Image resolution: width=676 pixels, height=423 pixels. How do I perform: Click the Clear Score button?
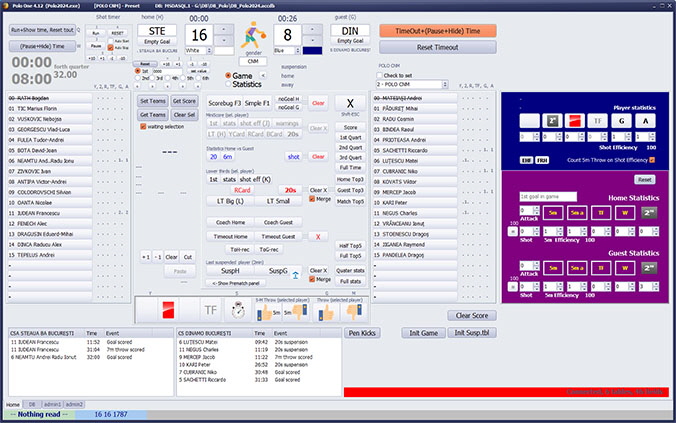click(472, 316)
